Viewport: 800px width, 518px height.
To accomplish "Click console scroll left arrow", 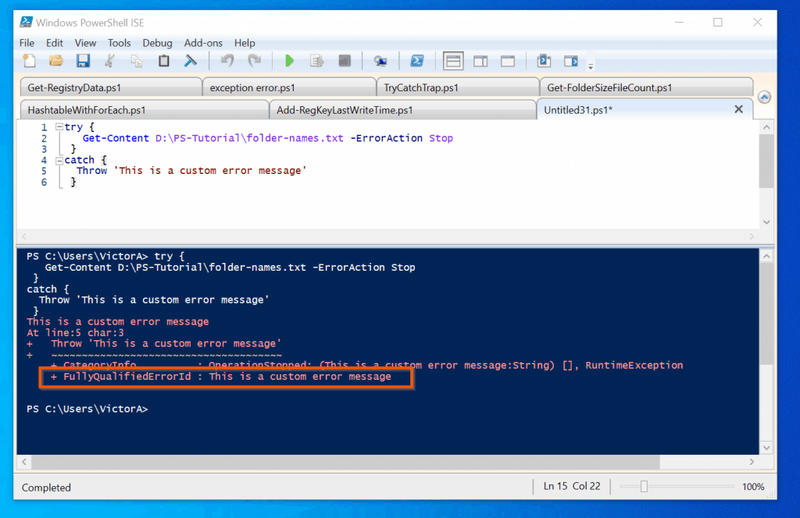I will click(24, 462).
